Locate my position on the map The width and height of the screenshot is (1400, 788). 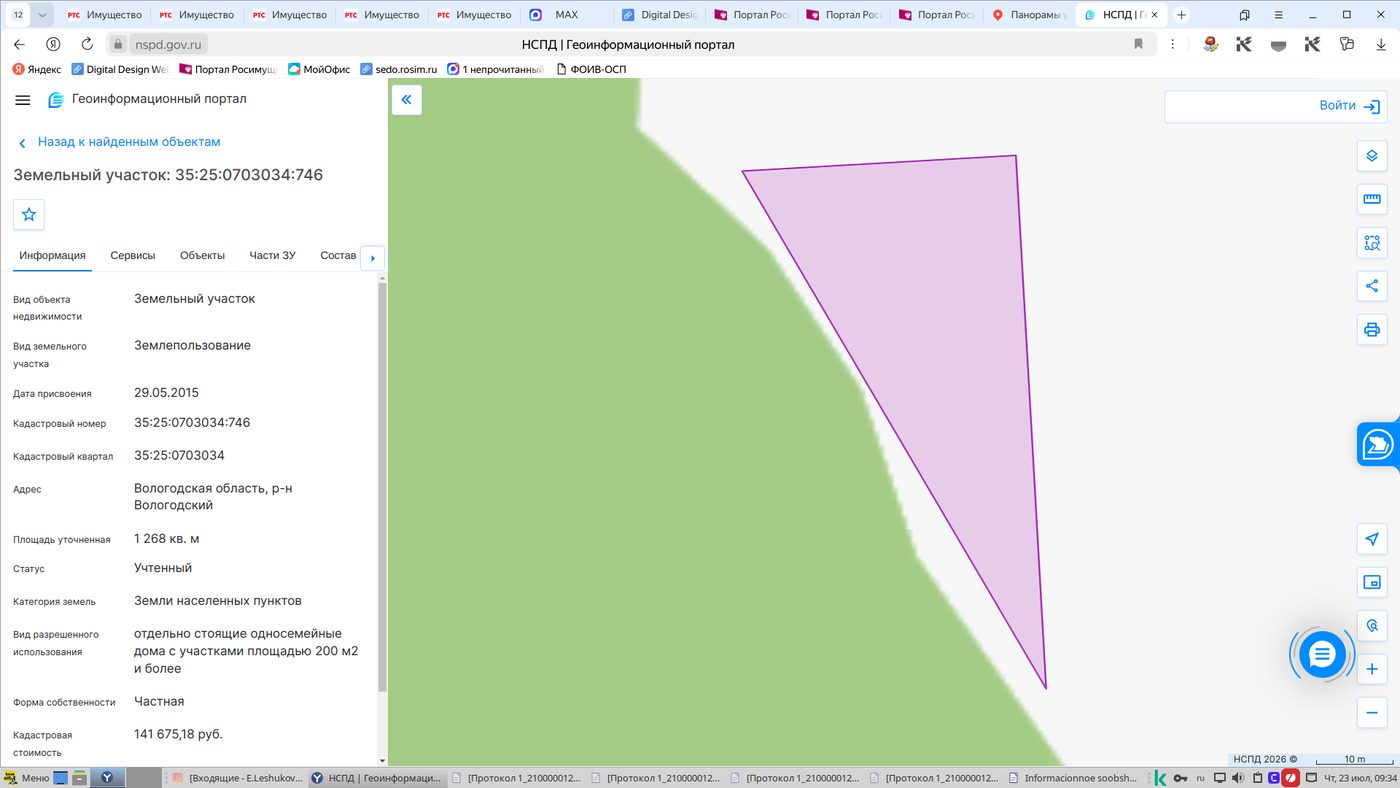[x=1372, y=539]
